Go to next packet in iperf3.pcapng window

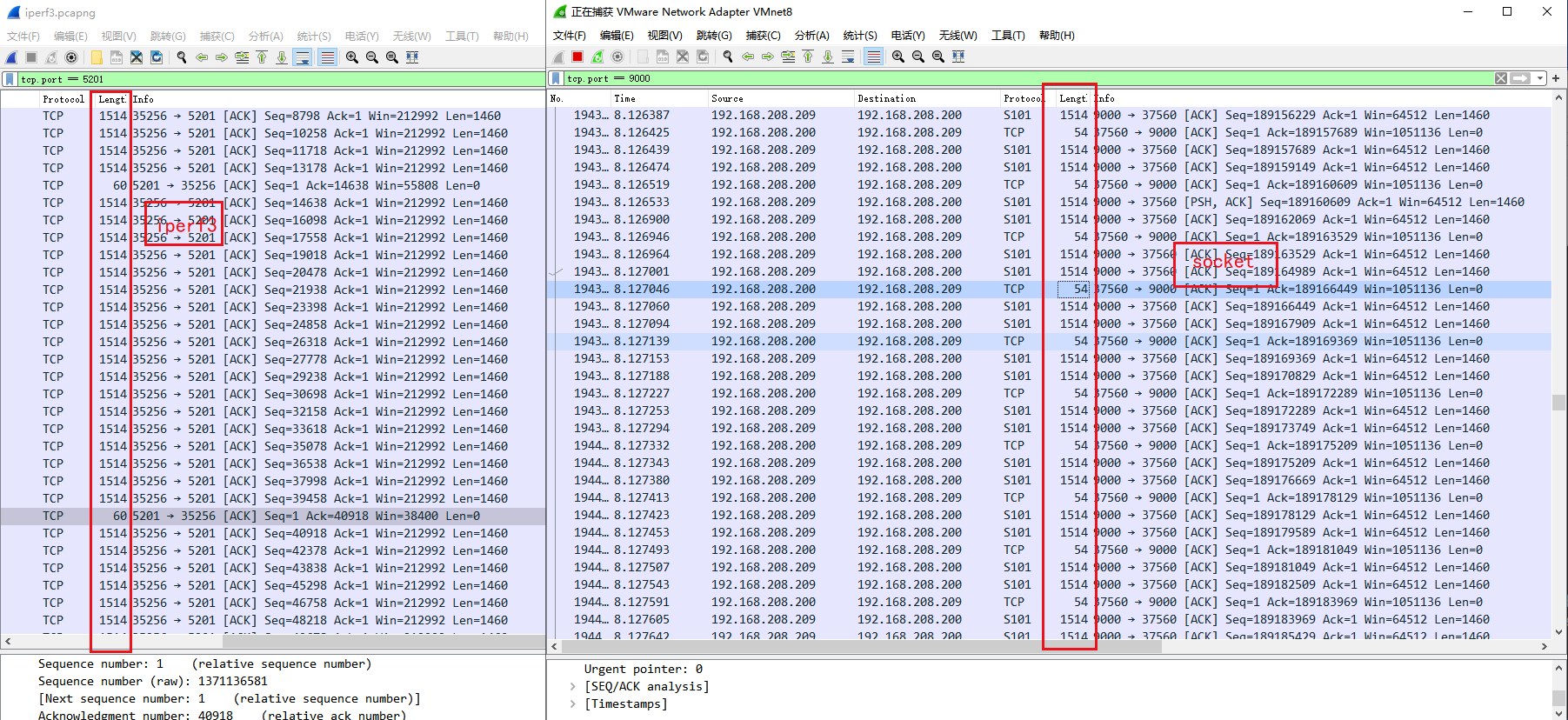[x=222, y=57]
